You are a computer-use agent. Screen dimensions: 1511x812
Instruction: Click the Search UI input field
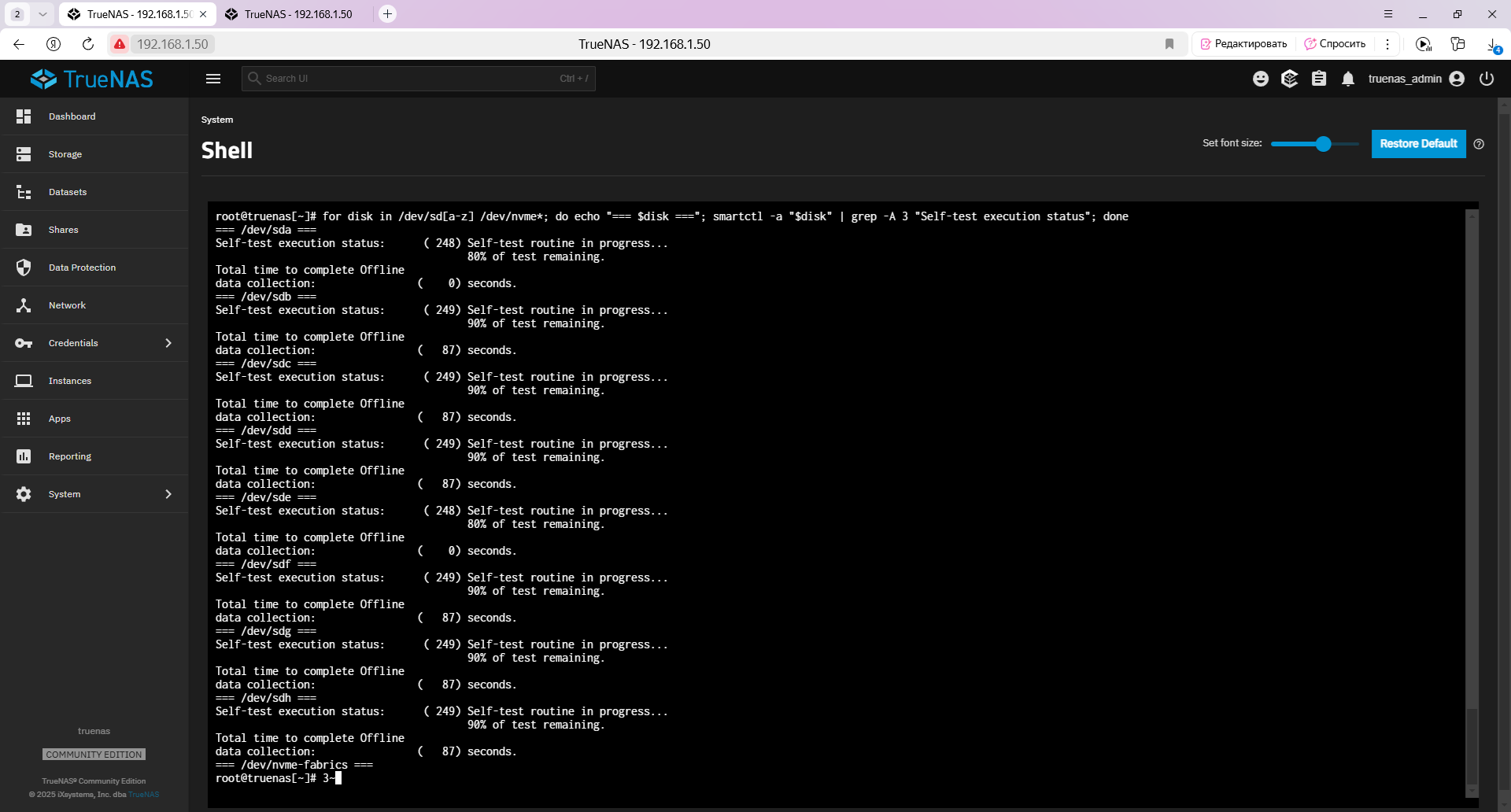(x=418, y=79)
